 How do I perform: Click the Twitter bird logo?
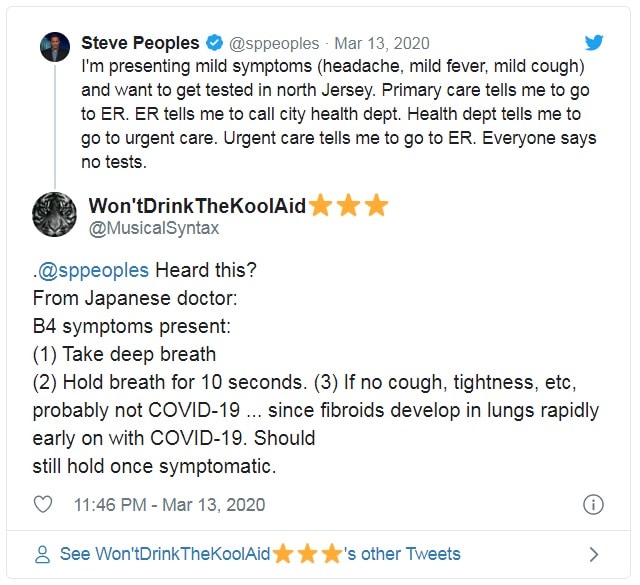click(x=595, y=42)
